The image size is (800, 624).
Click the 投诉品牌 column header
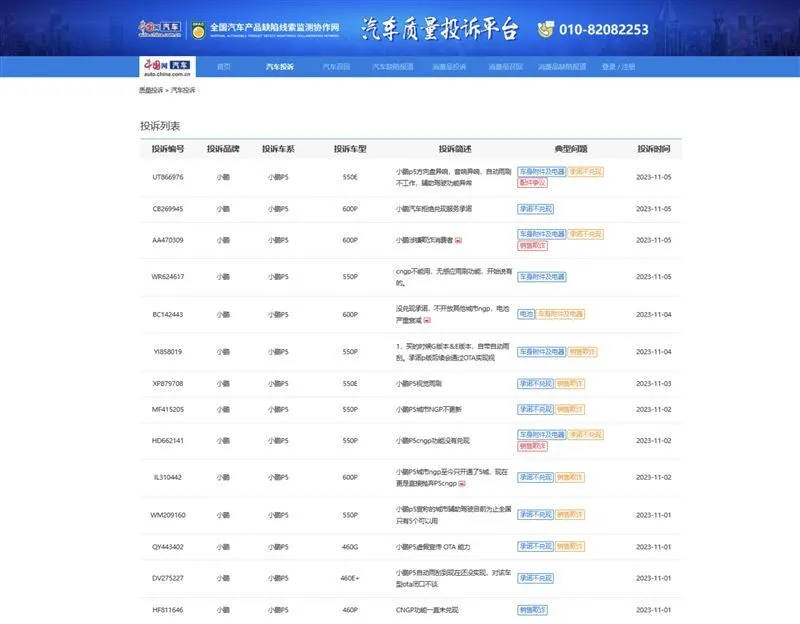pyautogui.click(x=223, y=149)
